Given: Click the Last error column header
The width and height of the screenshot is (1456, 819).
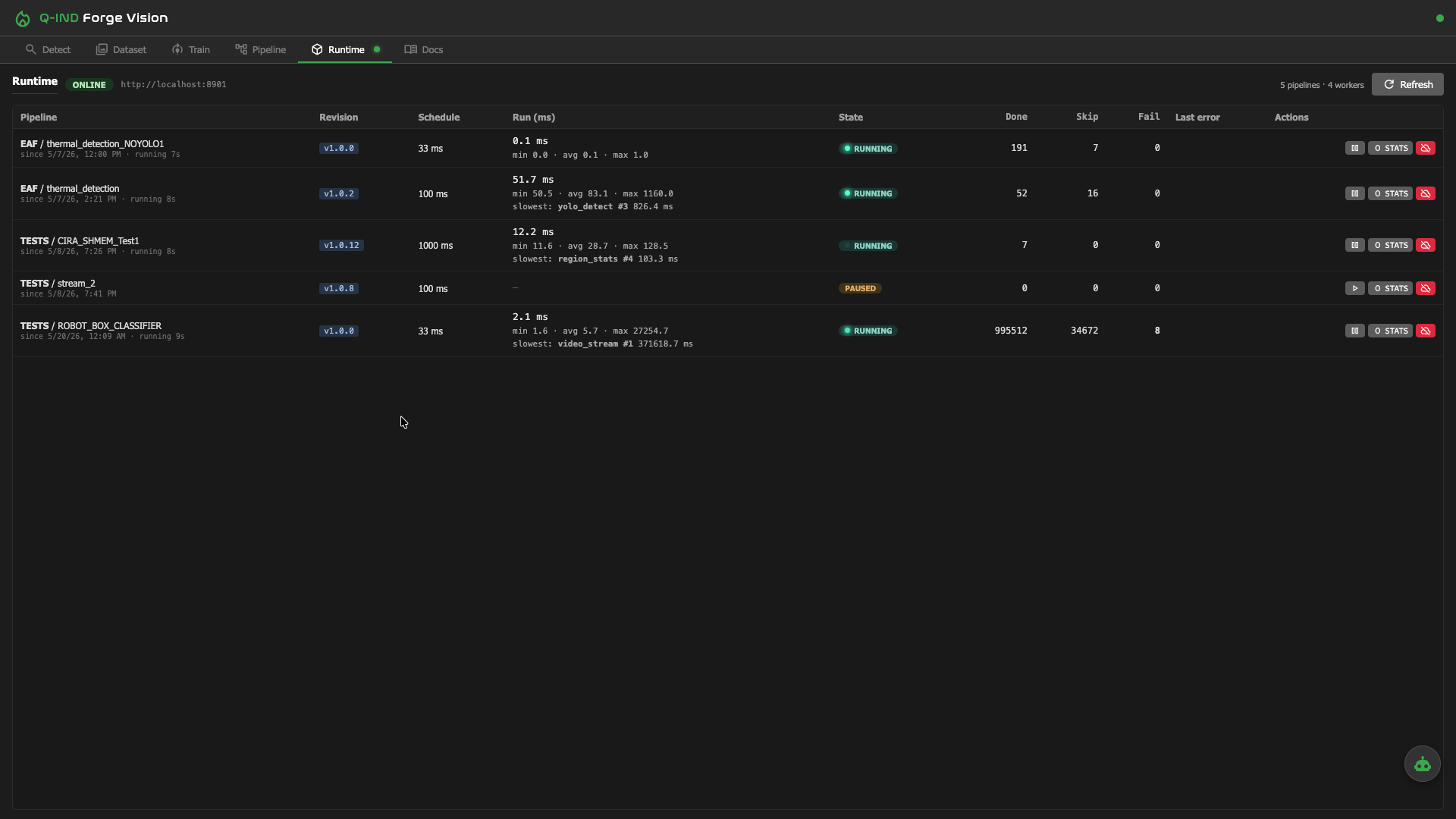Looking at the screenshot, I should tap(1197, 118).
